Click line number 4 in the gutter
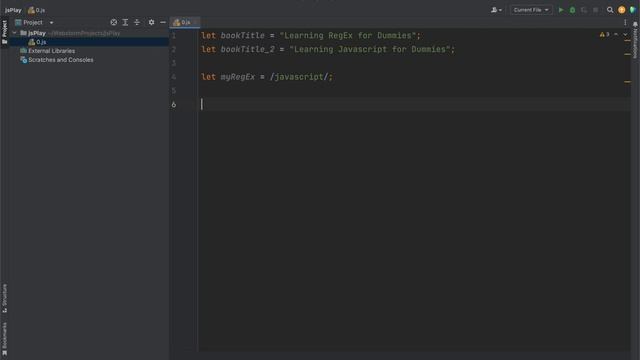This screenshot has height=360, width=640. click(174, 77)
